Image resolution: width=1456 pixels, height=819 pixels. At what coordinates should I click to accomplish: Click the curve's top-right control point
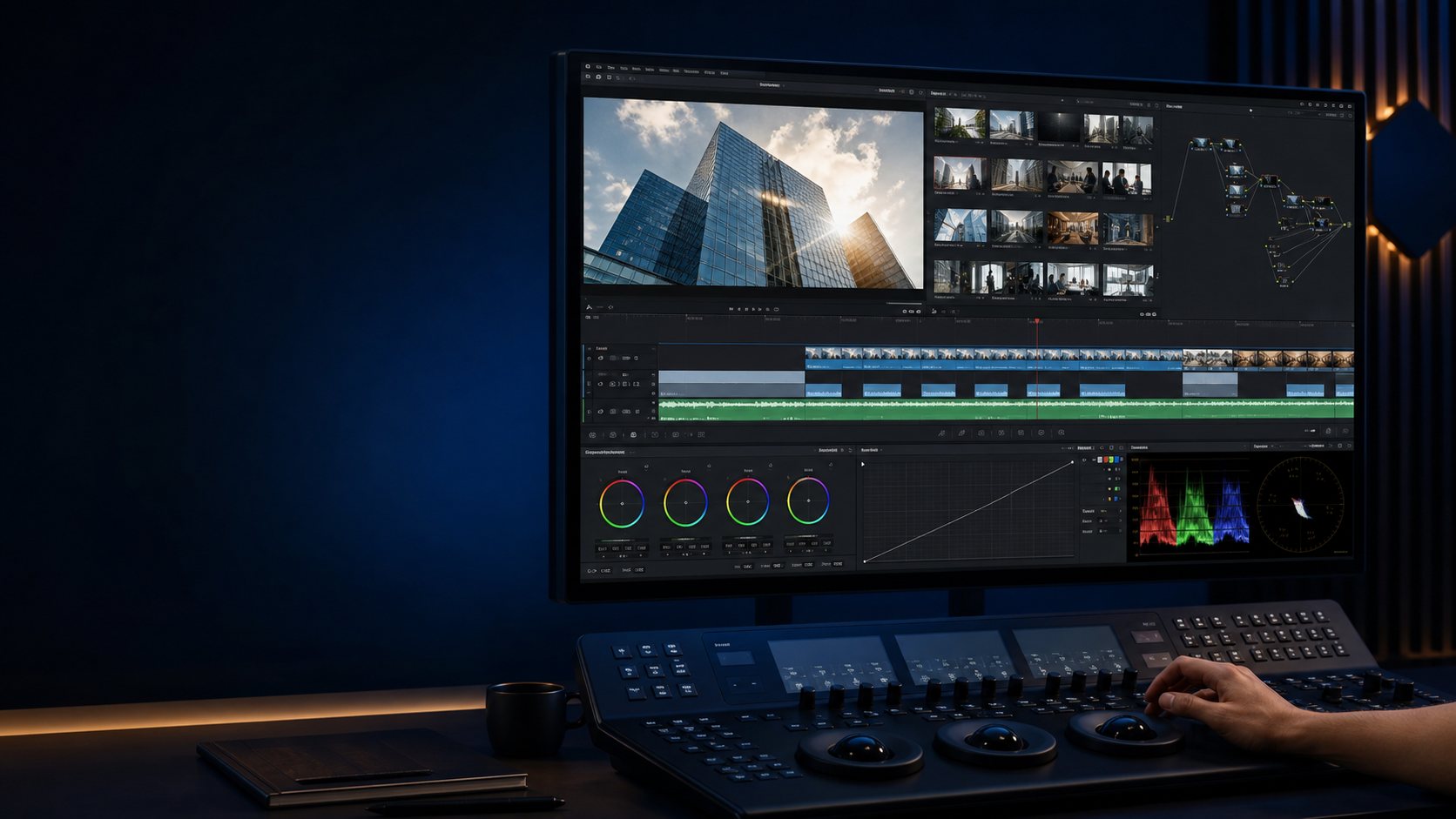1072,463
